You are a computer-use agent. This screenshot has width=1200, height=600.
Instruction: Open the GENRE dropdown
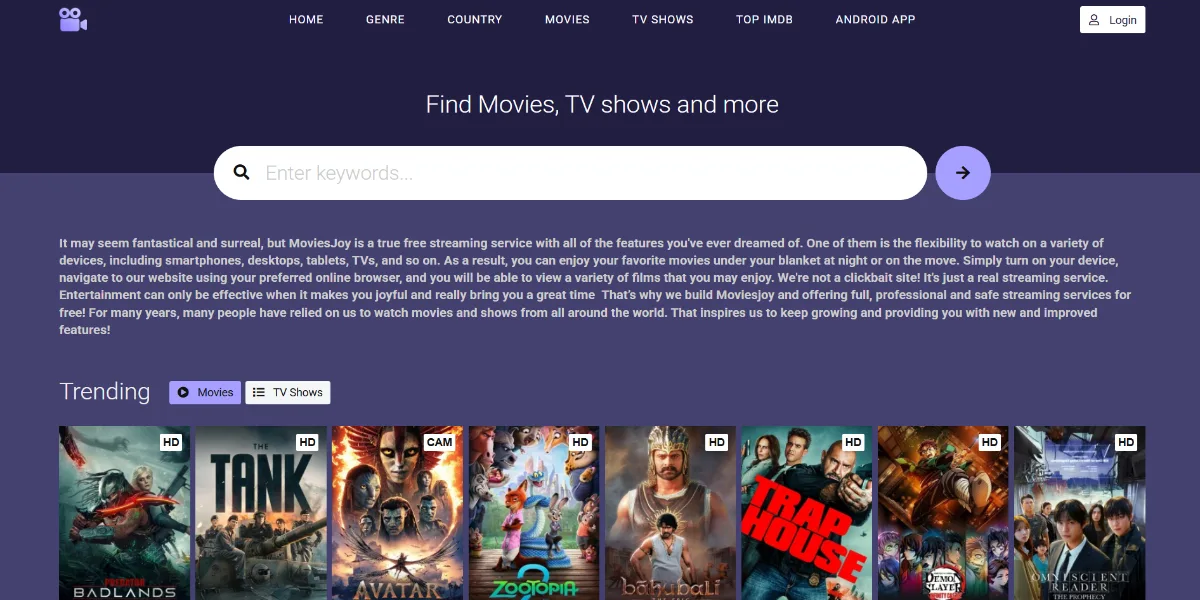(x=385, y=19)
